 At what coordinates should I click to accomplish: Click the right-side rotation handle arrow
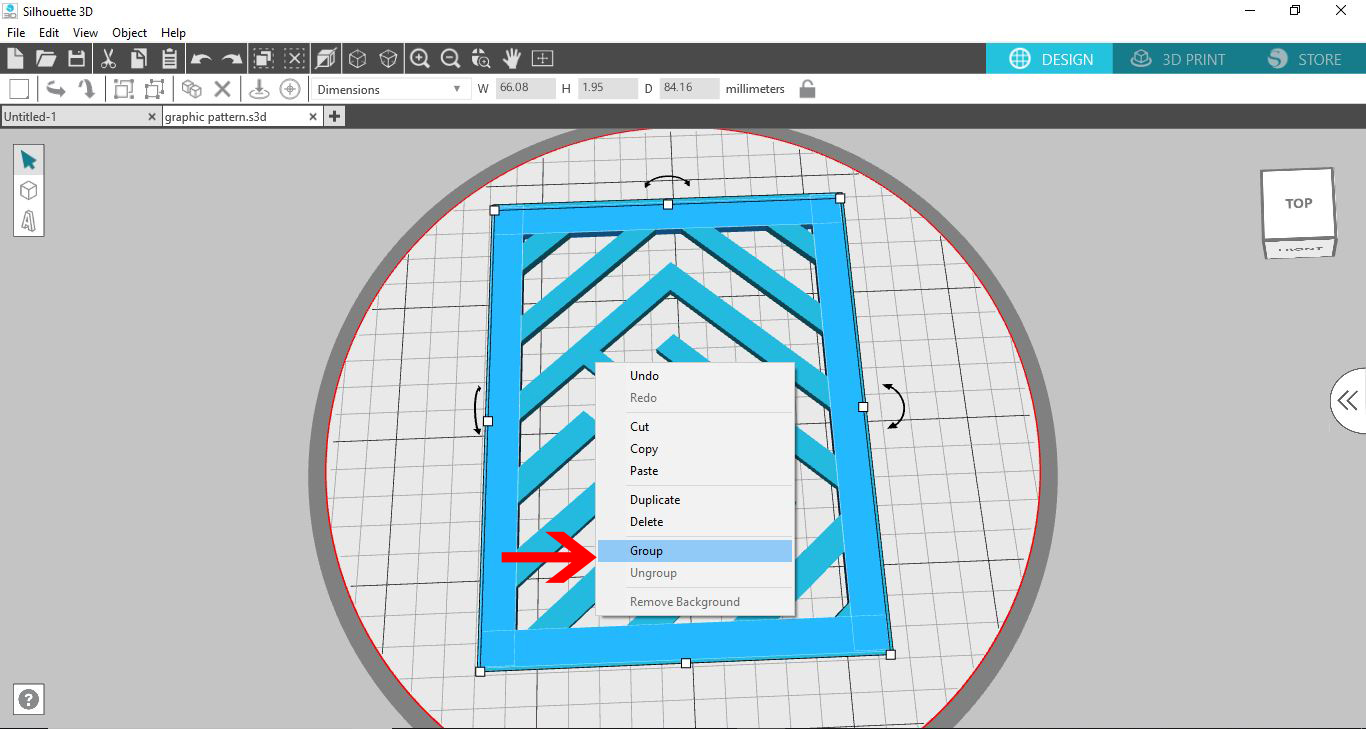(x=894, y=405)
